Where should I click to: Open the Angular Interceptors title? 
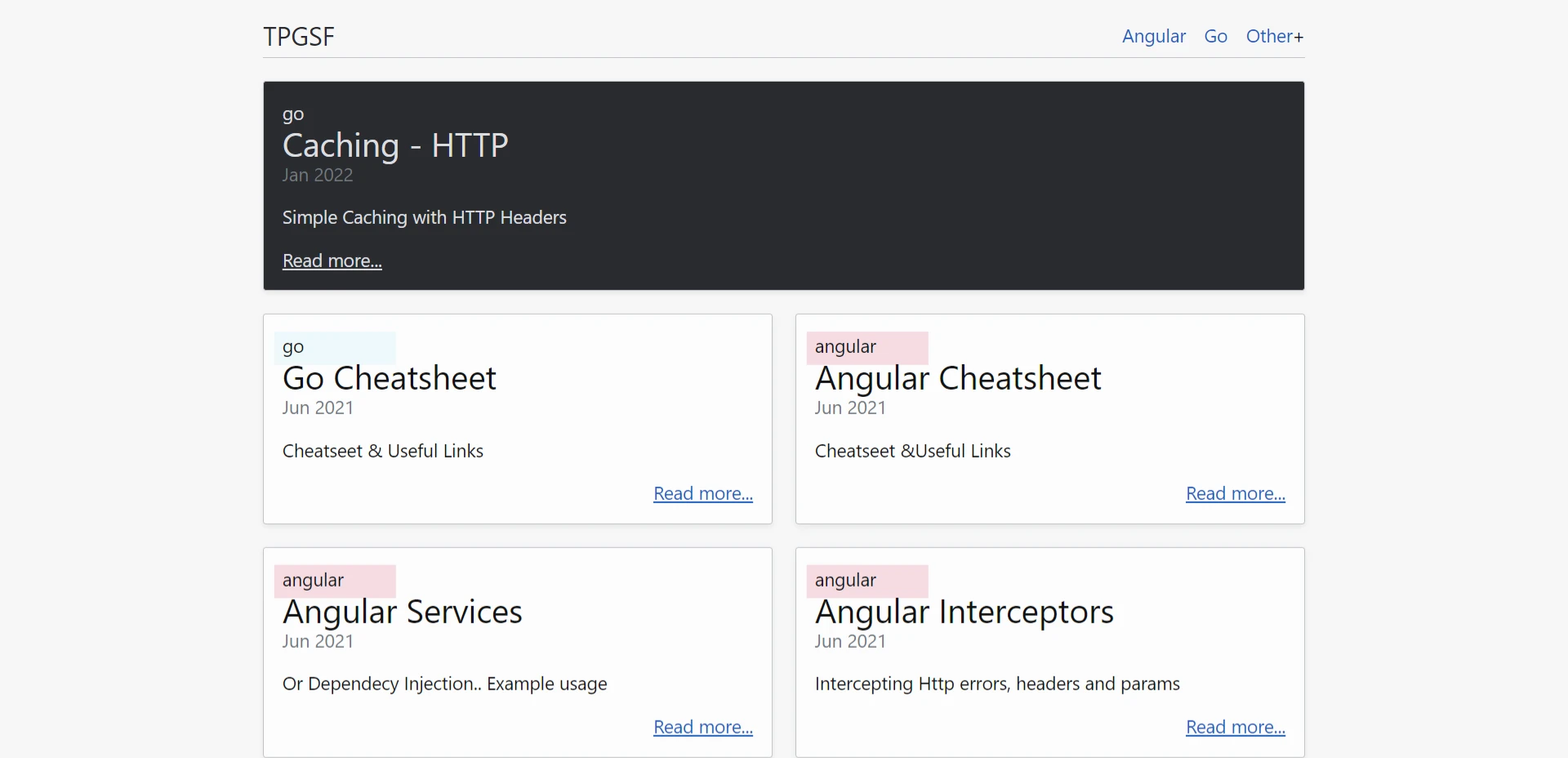(x=964, y=612)
